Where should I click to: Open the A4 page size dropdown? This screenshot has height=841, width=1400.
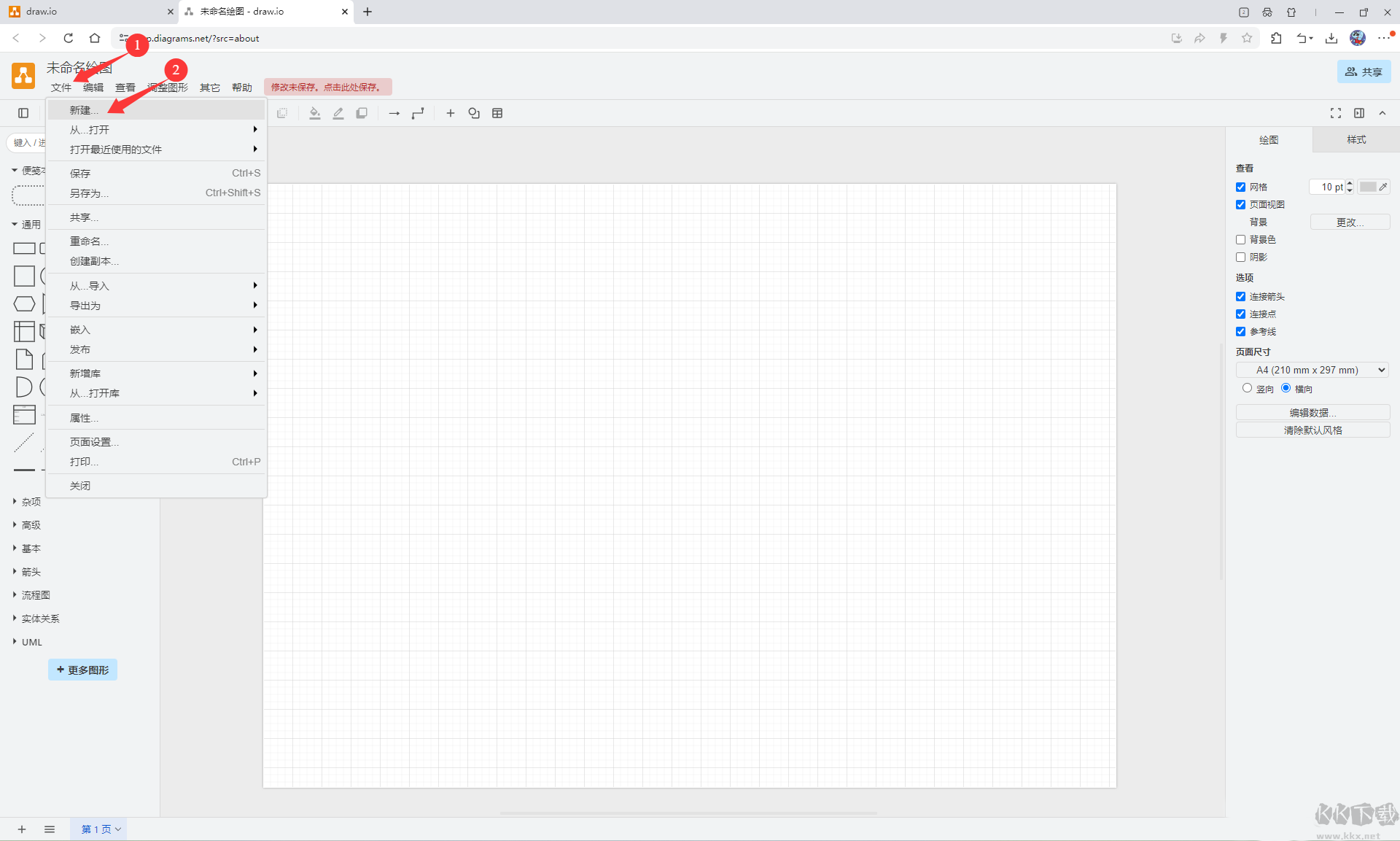(1311, 370)
